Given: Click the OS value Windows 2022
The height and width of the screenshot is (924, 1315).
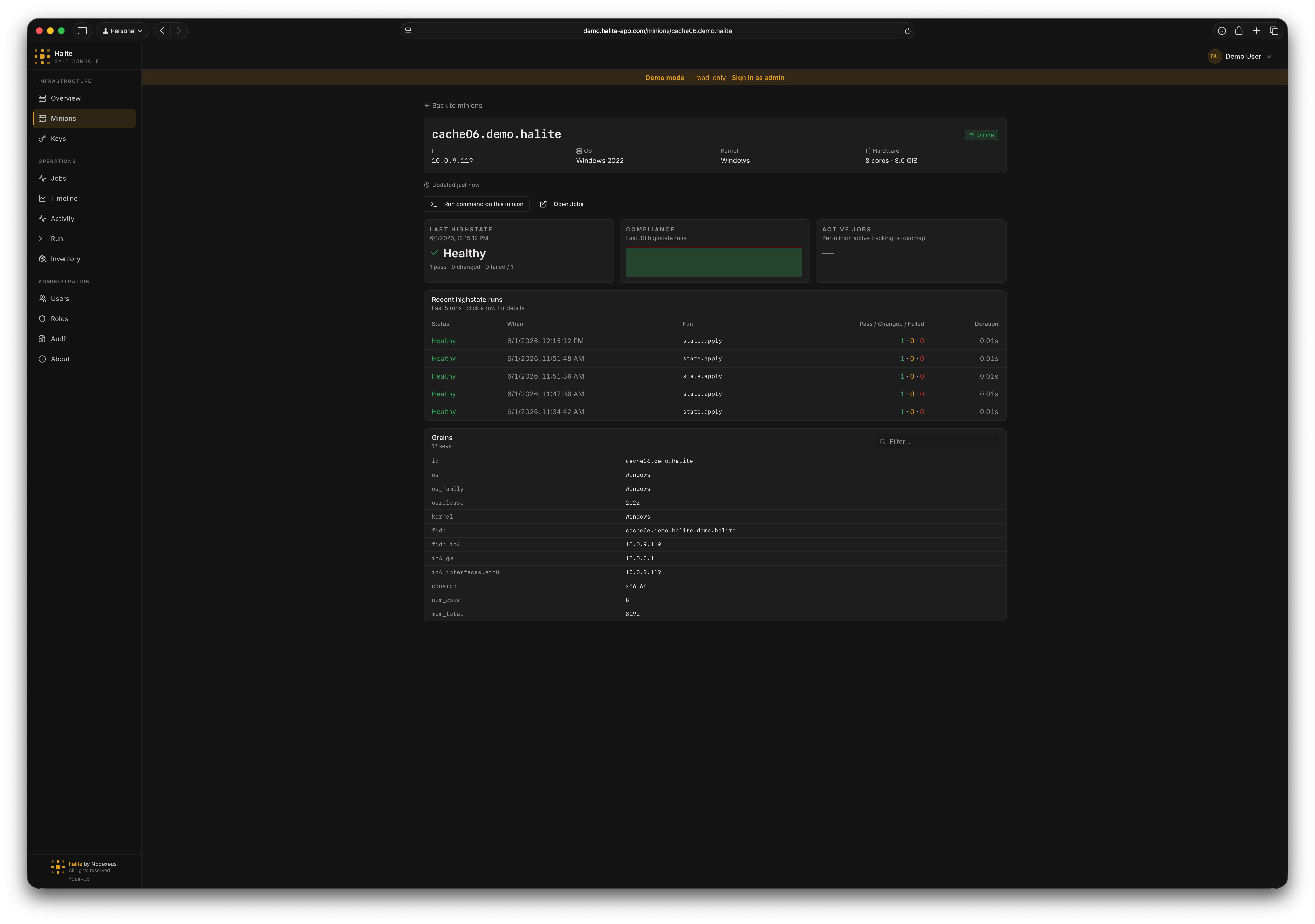Looking at the screenshot, I should pyautogui.click(x=600, y=161).
